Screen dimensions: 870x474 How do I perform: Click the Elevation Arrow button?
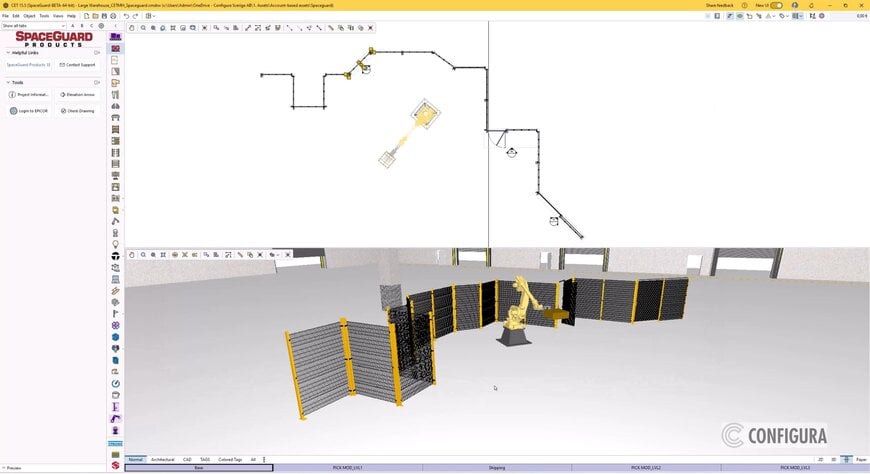78,95
